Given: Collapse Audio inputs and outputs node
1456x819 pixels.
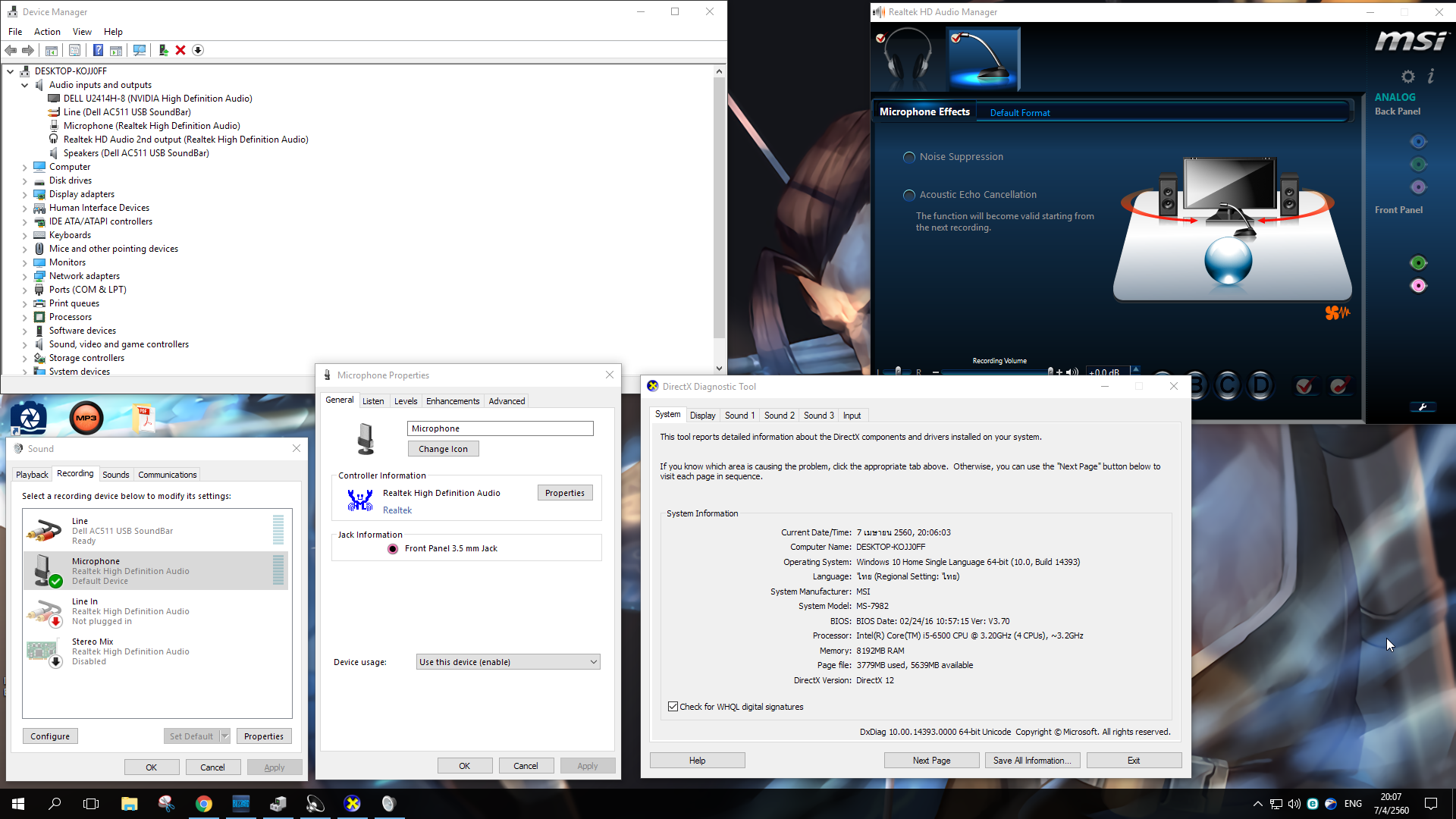Looking at the screenshot, I should click(x=24, y=86).
